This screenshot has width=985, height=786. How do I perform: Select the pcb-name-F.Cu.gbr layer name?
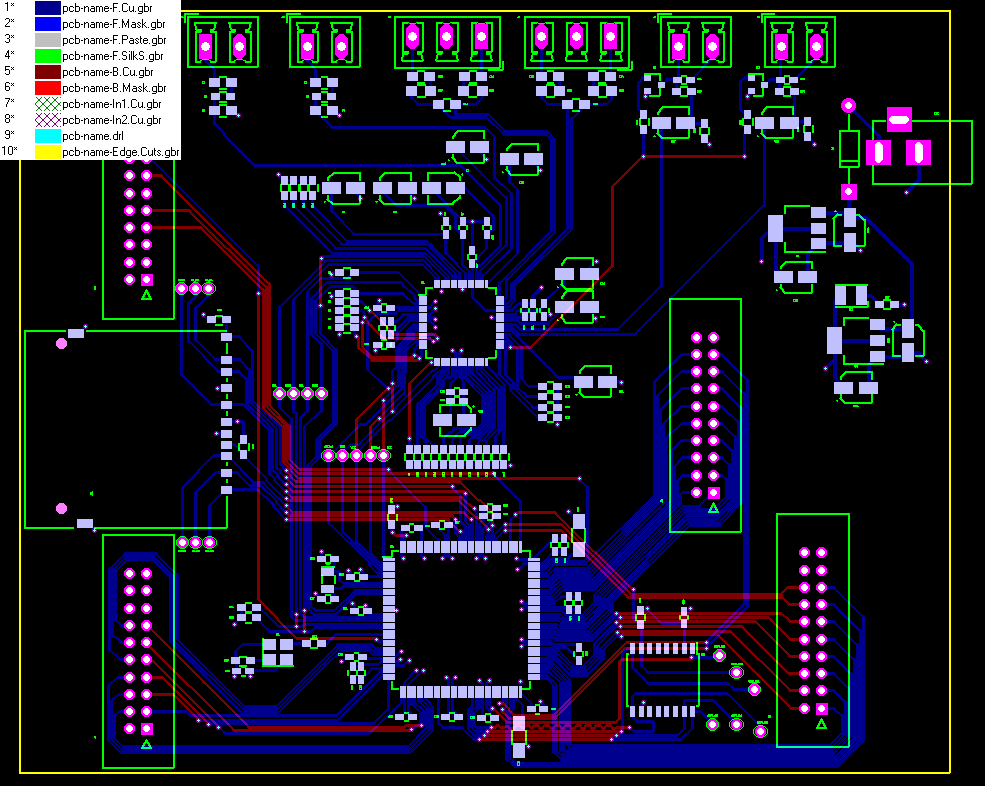(107, 8)
